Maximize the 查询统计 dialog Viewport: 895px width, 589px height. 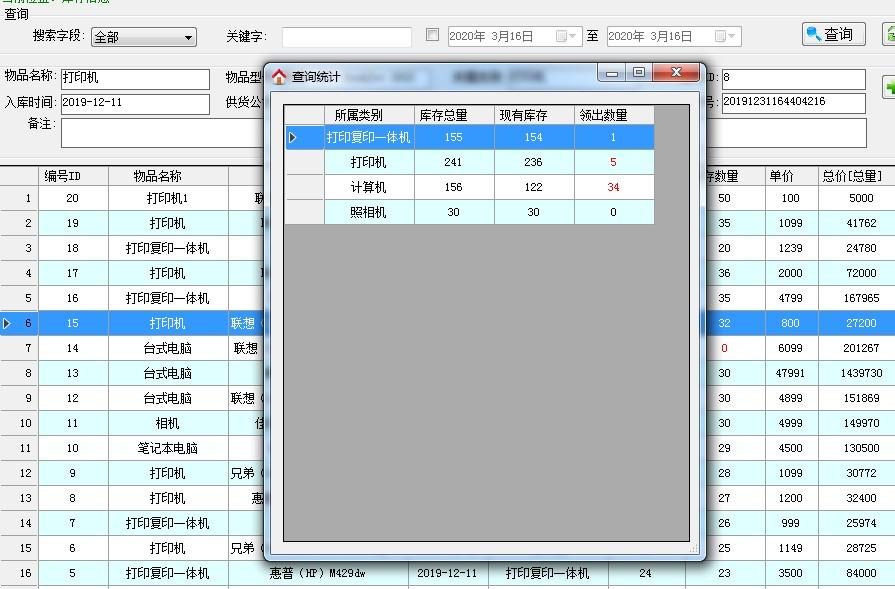pos(639,72)
